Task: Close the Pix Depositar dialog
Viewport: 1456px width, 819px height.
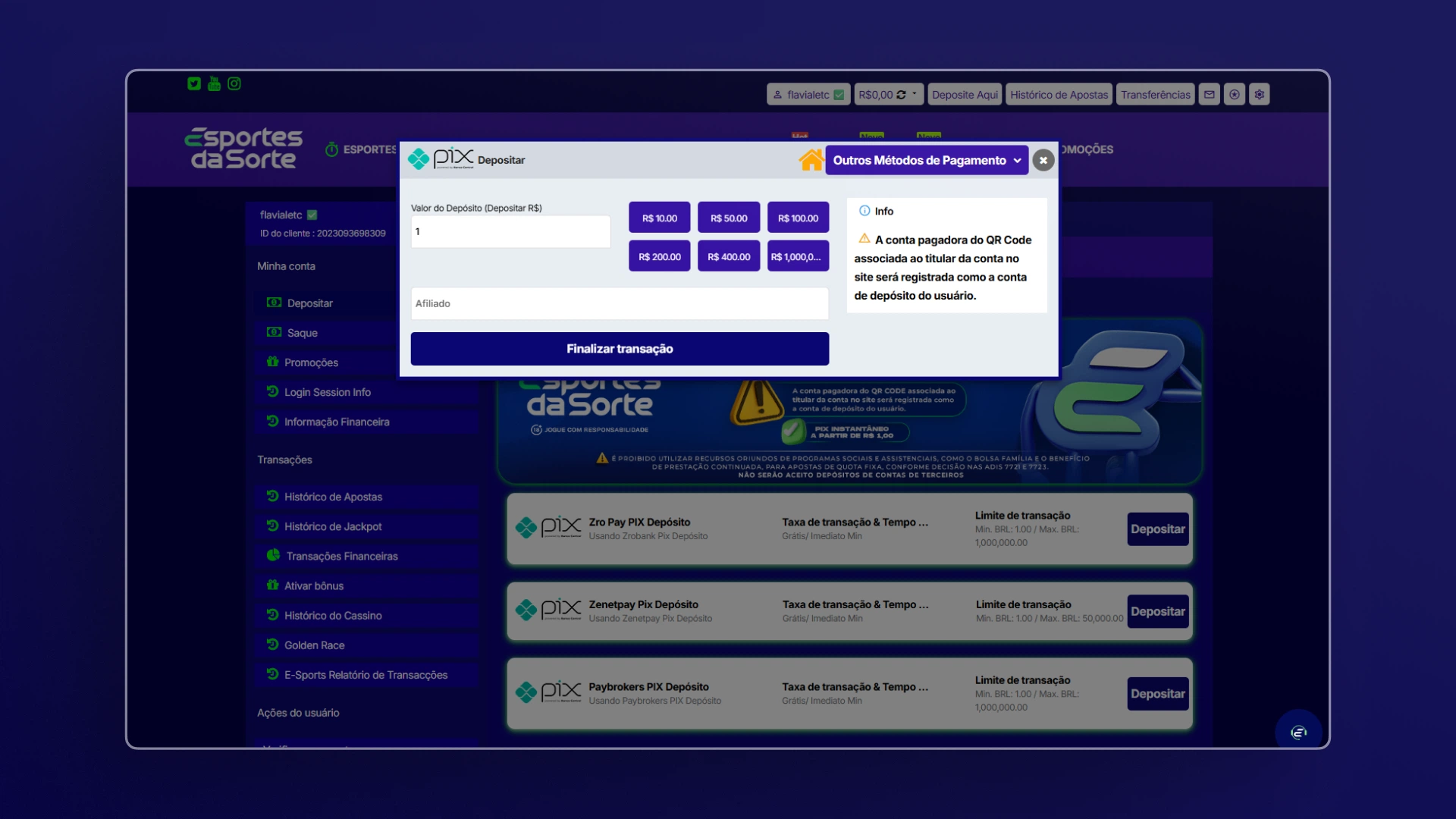Action: coord(1043,160)
